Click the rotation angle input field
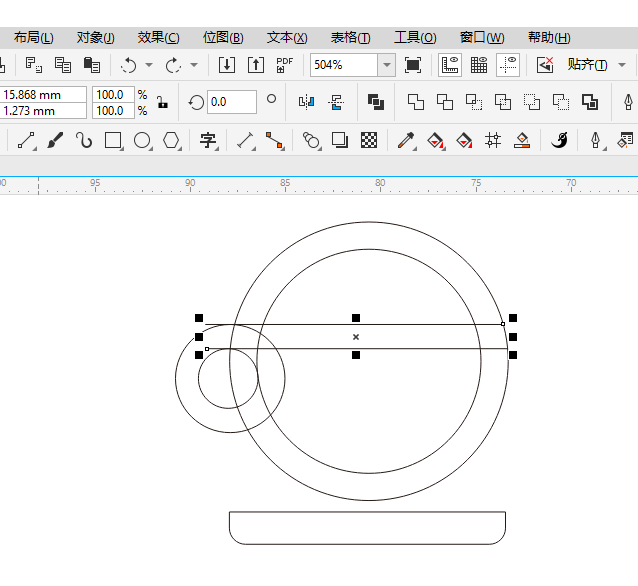The height and width of the screenshot is (586, 638). [231, 102]
